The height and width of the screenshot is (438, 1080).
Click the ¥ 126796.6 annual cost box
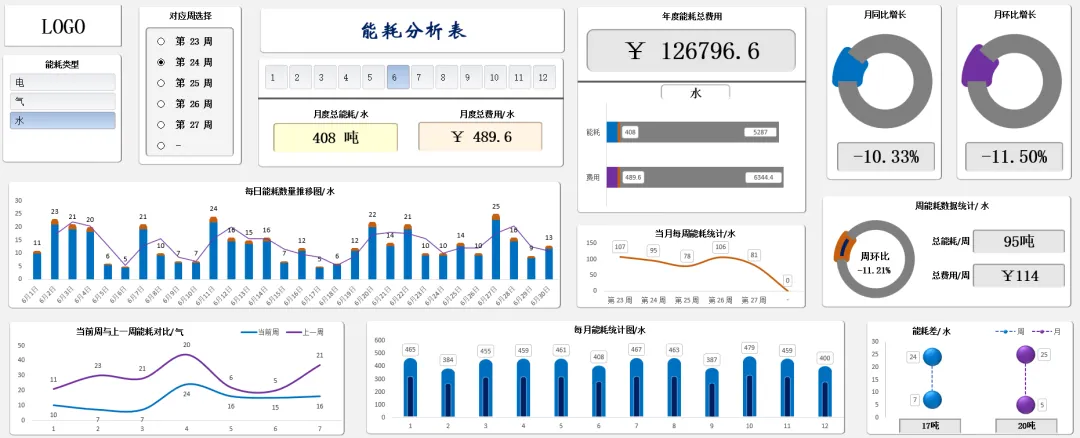coord(691,50)
